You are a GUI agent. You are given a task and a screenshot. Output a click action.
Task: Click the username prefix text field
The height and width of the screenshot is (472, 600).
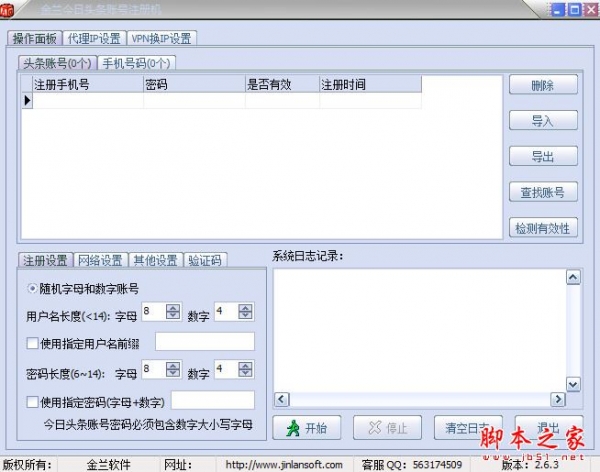(x=205, y=341)
